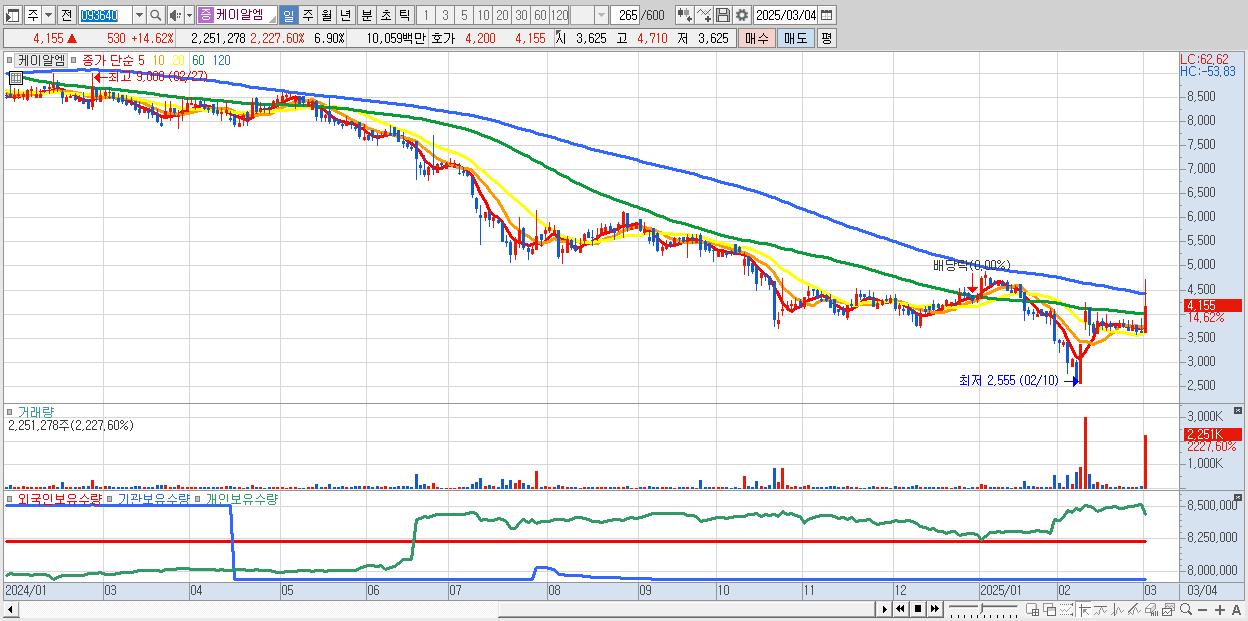The height and width of the screenshot is (621, 1248).
Task: Select the crosshair pointer tool at bottom
Action: 1084,609
